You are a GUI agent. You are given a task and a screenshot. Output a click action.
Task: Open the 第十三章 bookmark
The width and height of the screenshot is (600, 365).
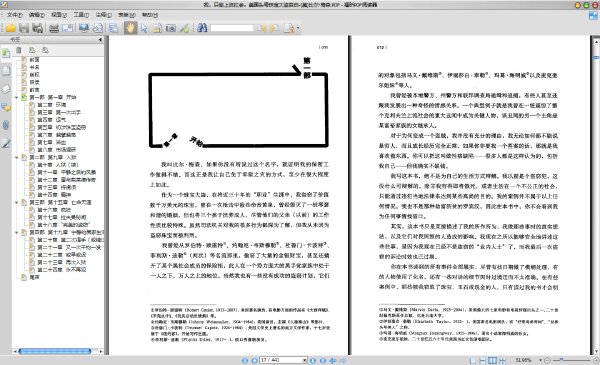(x=57, y=187)
